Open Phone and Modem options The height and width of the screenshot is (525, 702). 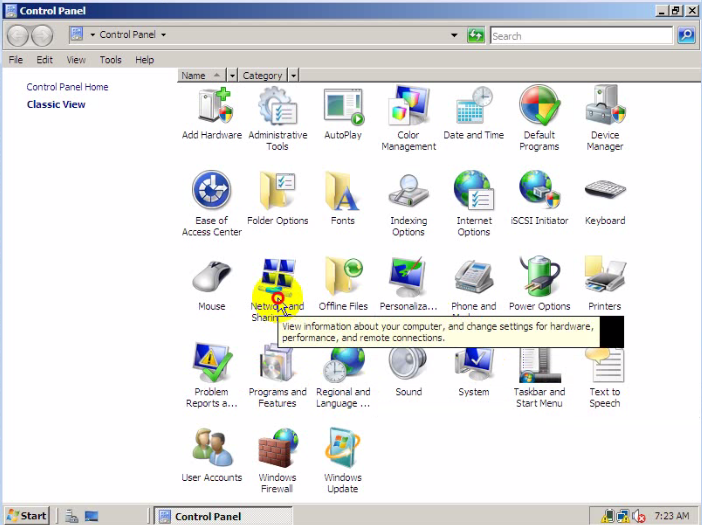(x=474, y=285)
